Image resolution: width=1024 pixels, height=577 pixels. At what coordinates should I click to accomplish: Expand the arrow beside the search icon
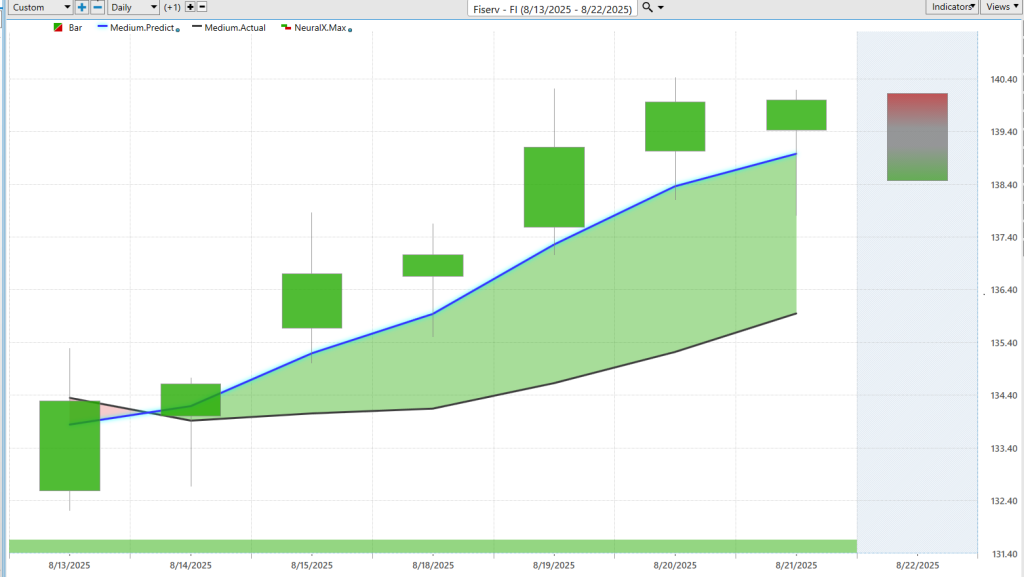click(661, 8)
